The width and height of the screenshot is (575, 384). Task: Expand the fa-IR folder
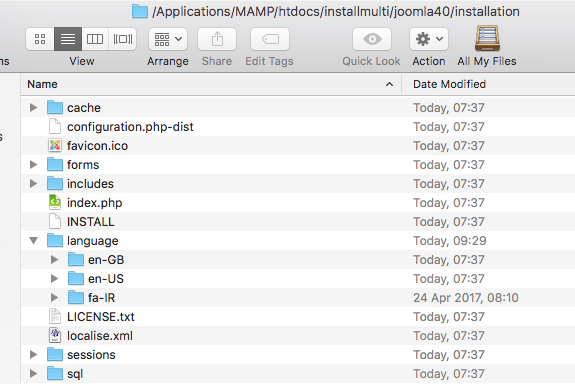(x=54, y=297)
